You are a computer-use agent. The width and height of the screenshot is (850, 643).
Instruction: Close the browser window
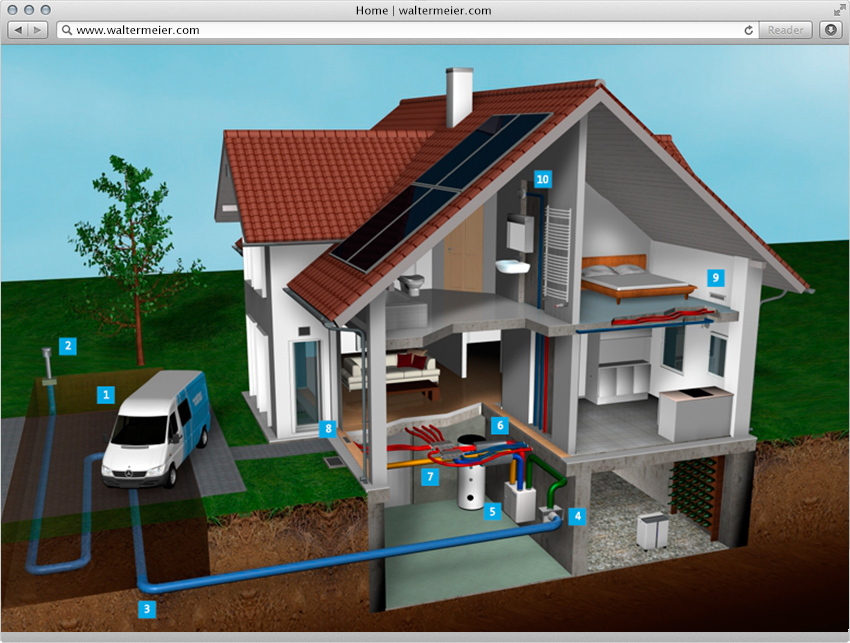click(x=12, y=10)
